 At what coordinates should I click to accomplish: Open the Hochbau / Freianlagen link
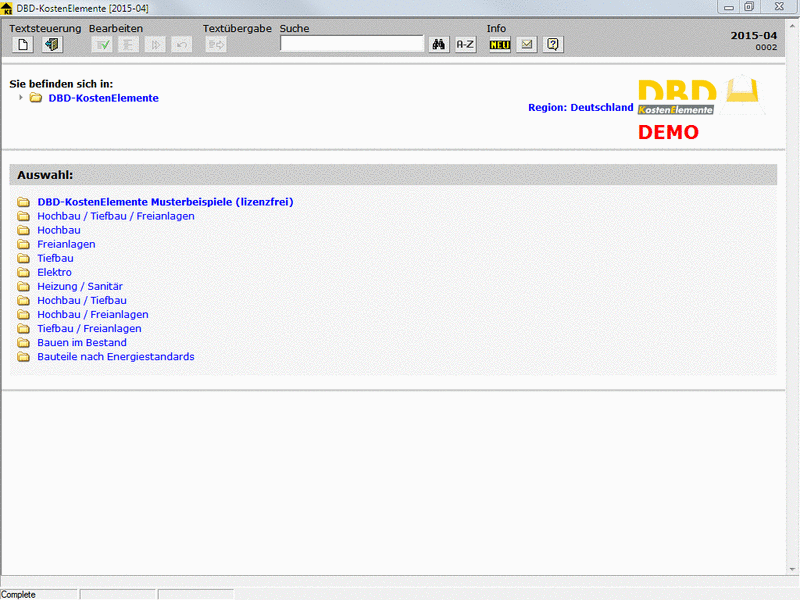93,314
